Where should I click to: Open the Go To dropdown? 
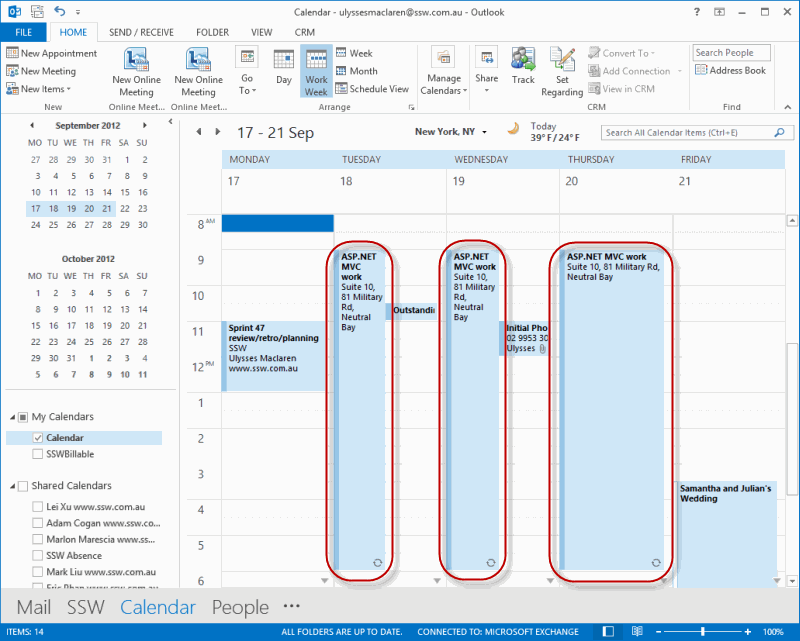(x=248, y=71)
